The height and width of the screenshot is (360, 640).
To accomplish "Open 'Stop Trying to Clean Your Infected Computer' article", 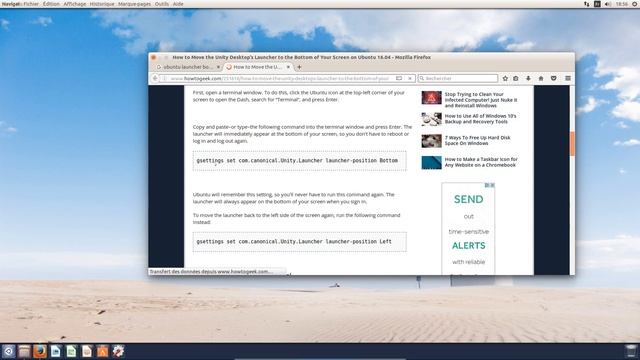I will coord(481,100).
